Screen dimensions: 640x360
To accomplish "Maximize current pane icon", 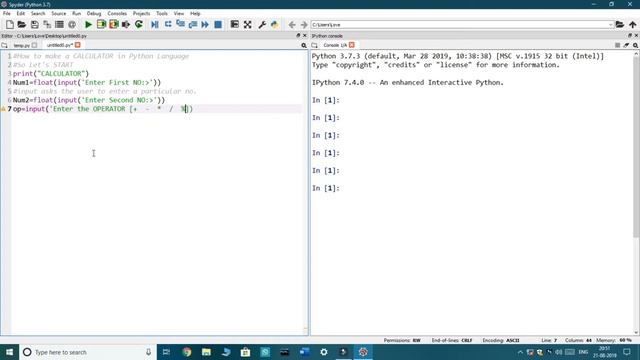I will [x=234, y=24].
